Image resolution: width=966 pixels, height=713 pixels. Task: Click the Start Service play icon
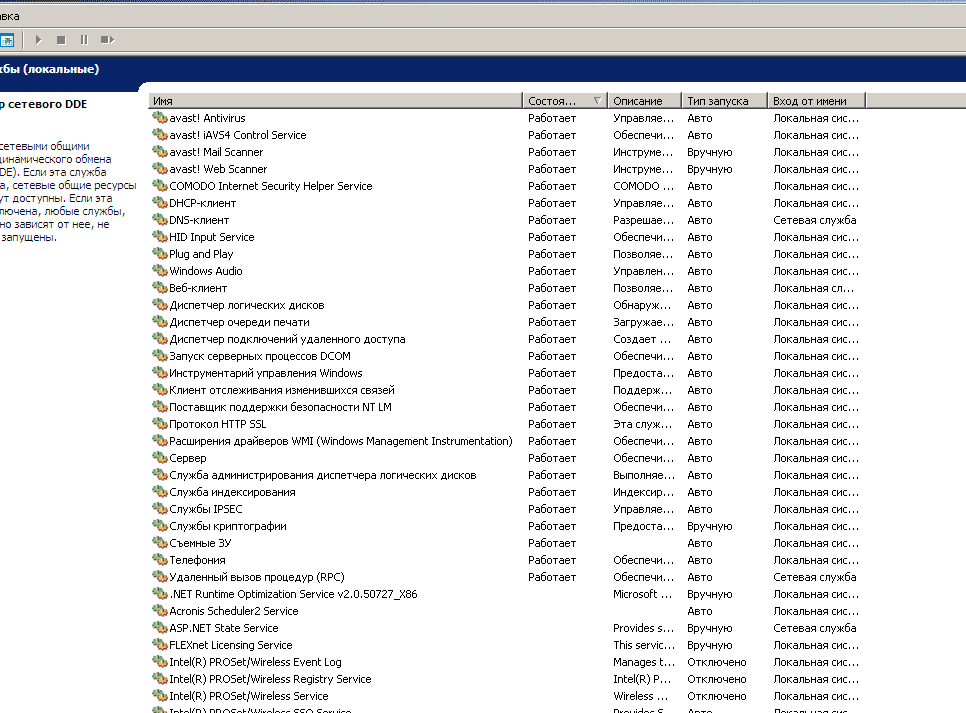coord(38,40)
